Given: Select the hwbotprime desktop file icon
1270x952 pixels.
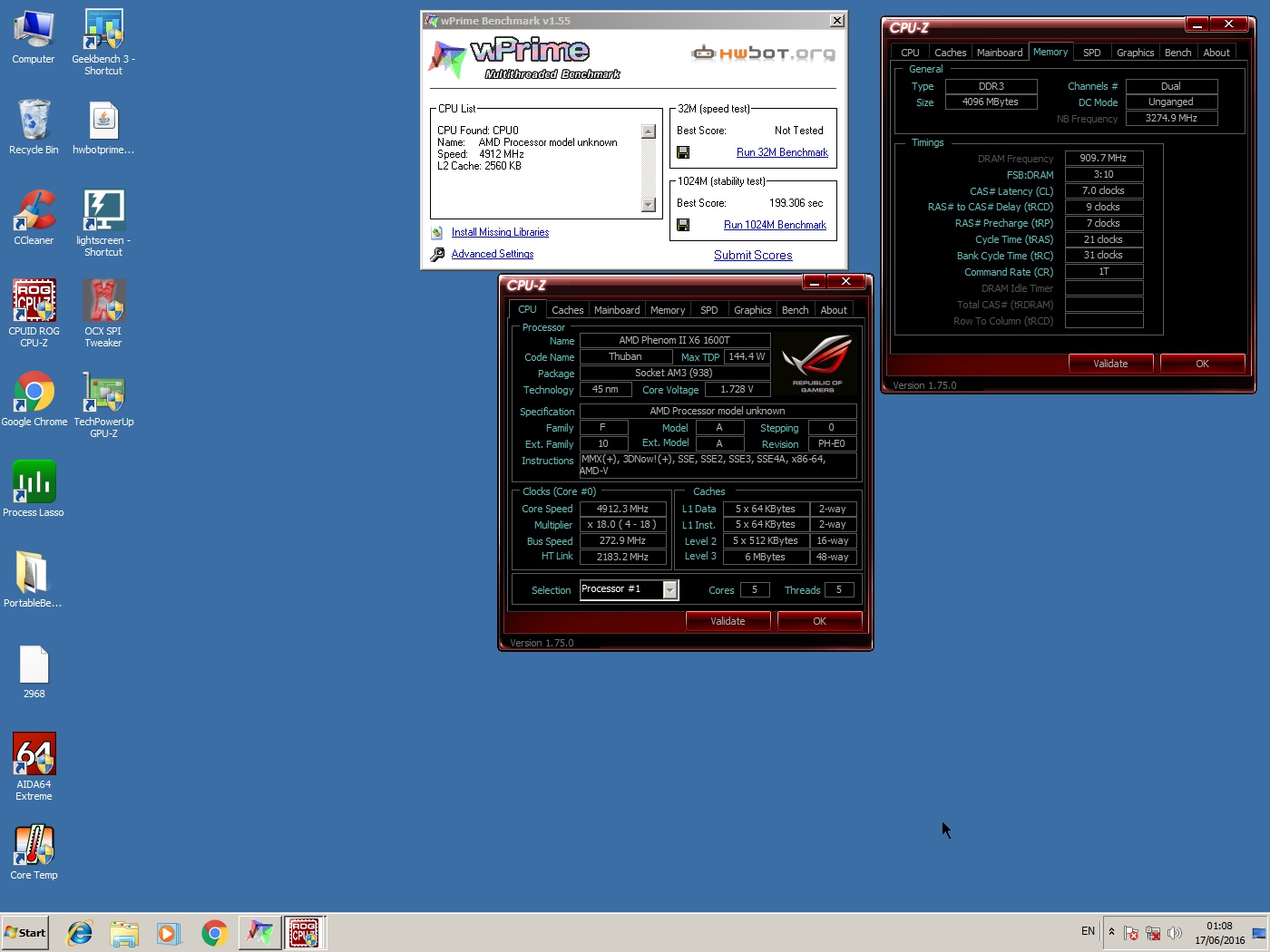Looking at the screenshot, I should point(103,128).
